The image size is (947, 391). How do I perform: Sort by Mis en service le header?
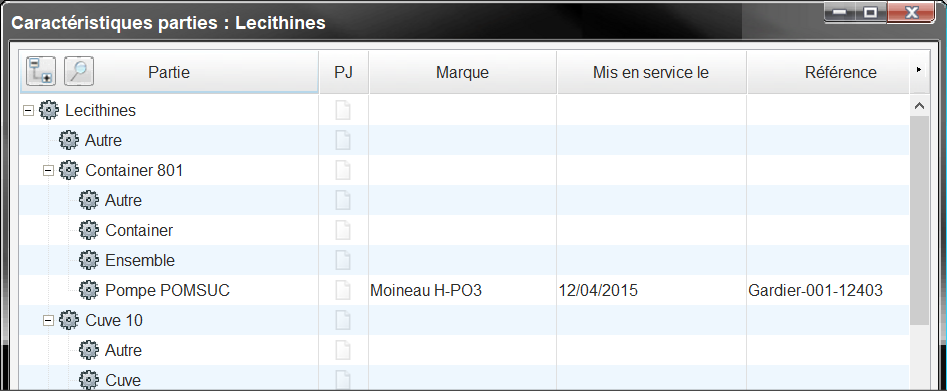[651, 73]
